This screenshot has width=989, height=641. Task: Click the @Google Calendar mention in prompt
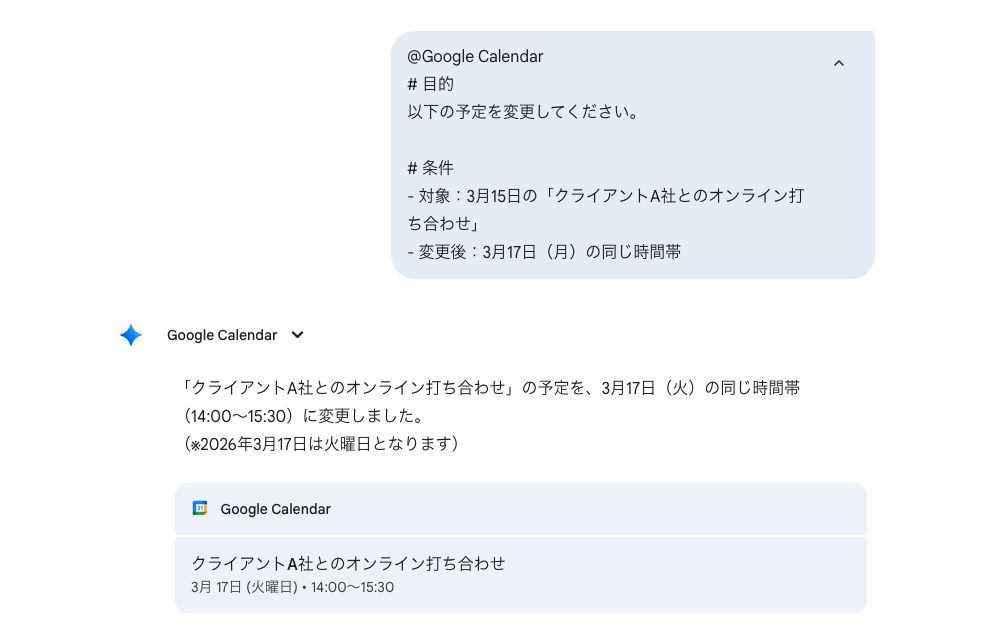(x=475, y=57)
